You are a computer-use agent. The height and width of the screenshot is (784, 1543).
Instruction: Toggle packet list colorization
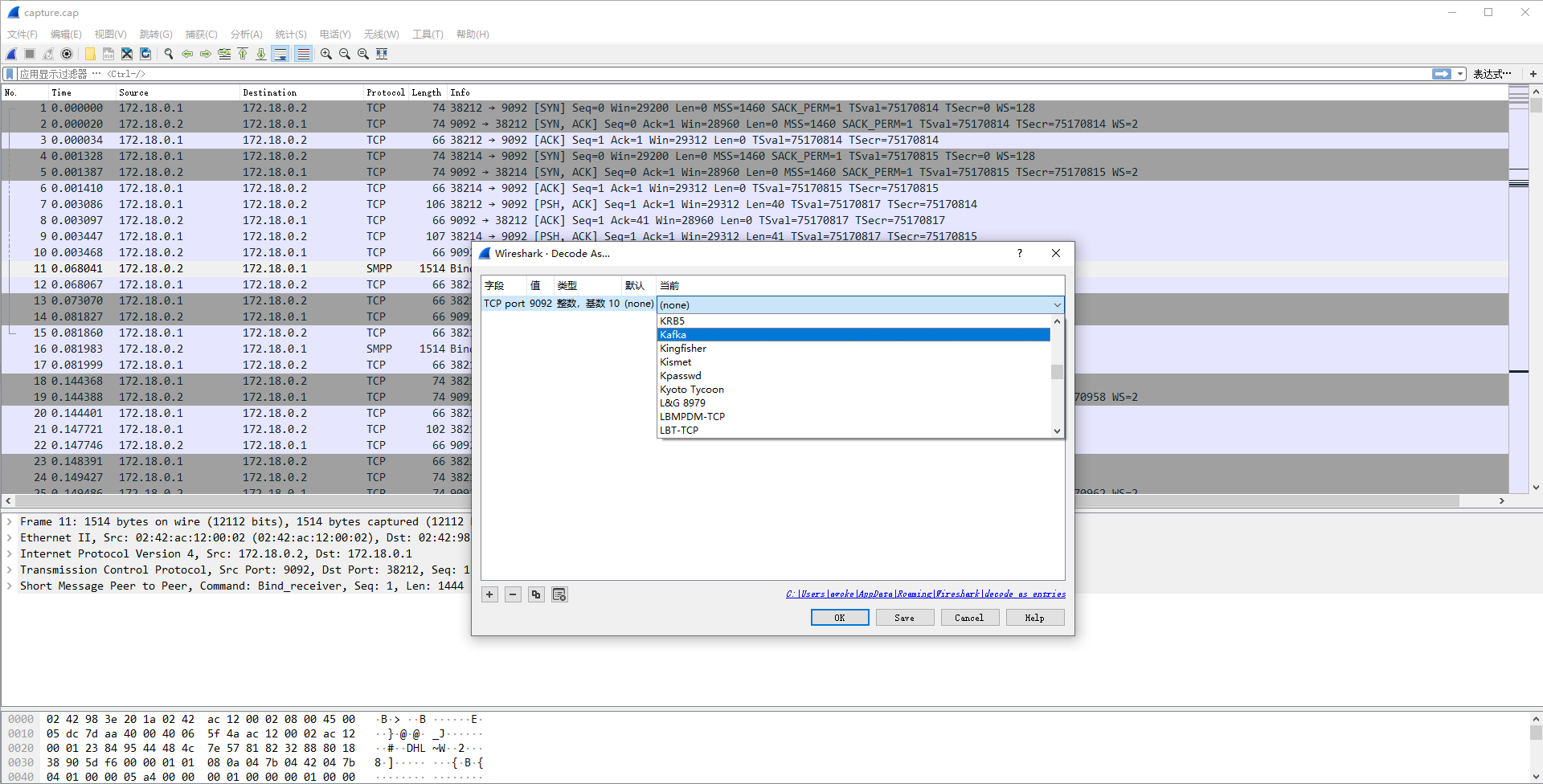pyautogui.click(x=303, y=54)
